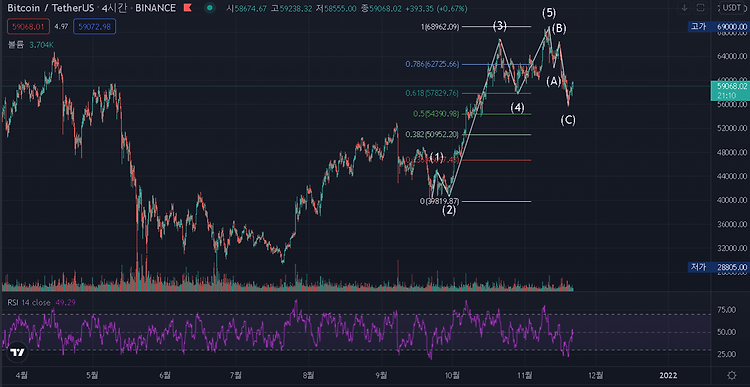Click the 5월 label on time axis
750x387 pixels.
(x=92, y=375)
